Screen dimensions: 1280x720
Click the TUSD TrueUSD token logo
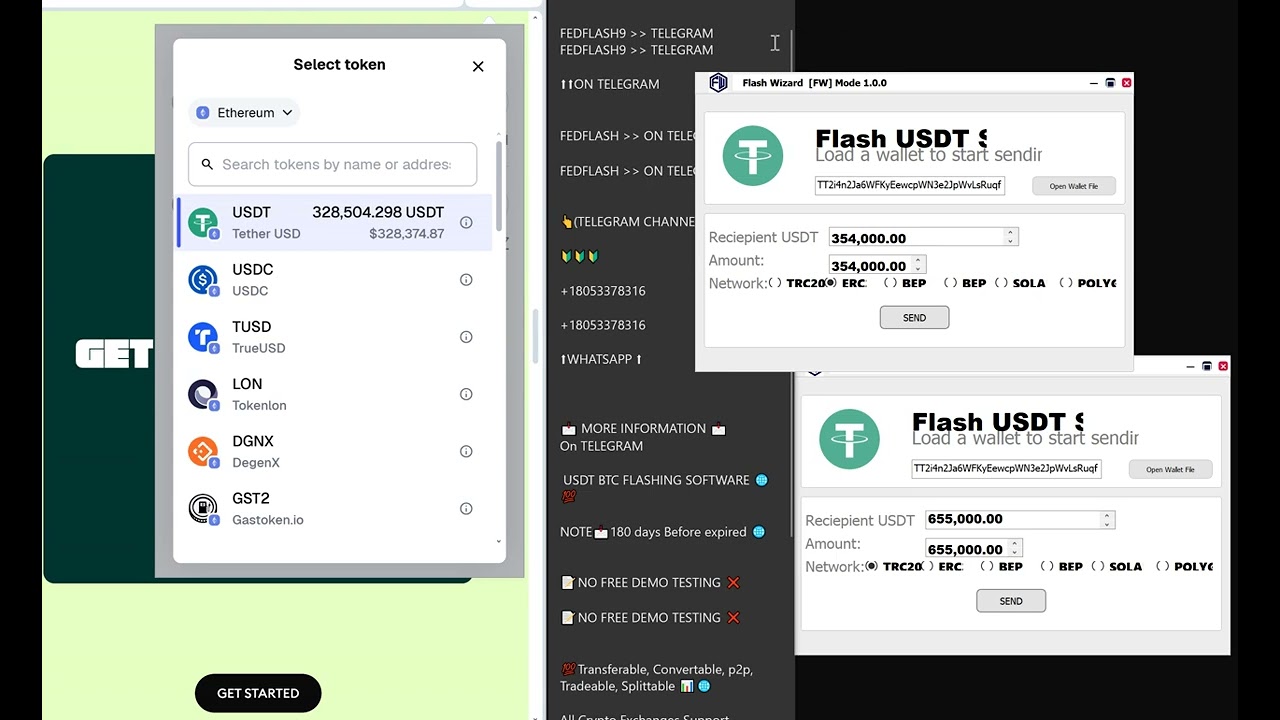point(203,337)
